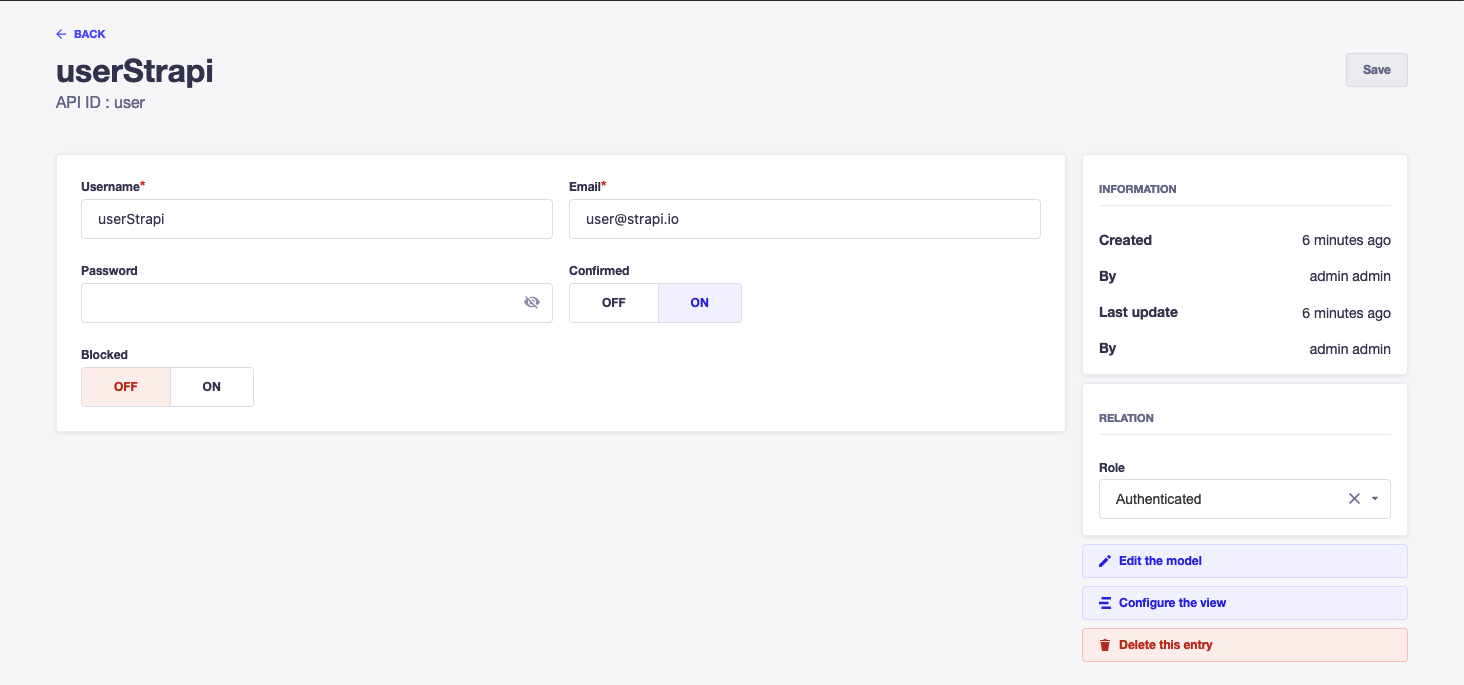The width and height of the screenshot is (1464, 685).
Task: Click the Last update label
Action: tap(1138, 312)
